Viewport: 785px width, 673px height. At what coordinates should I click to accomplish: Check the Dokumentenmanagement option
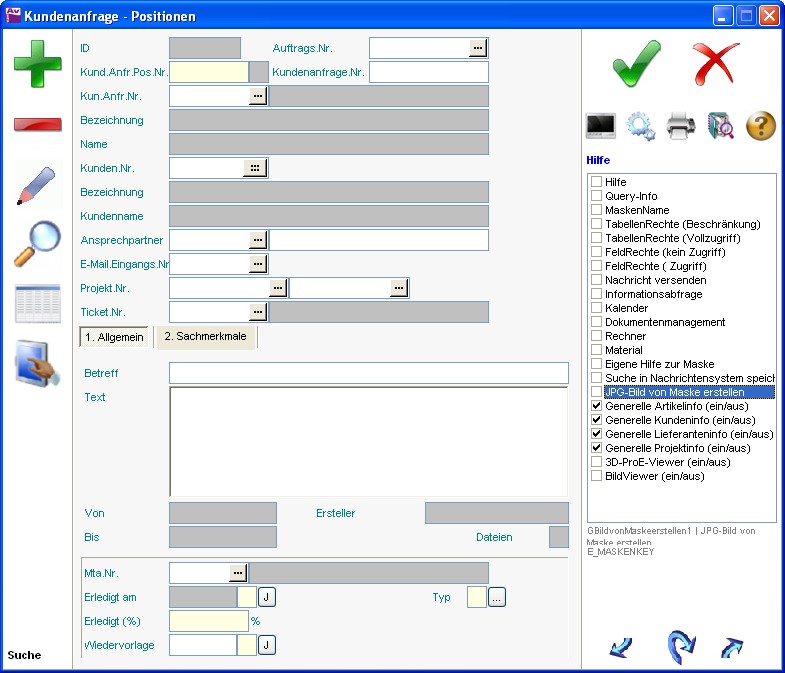click(597, 323)
